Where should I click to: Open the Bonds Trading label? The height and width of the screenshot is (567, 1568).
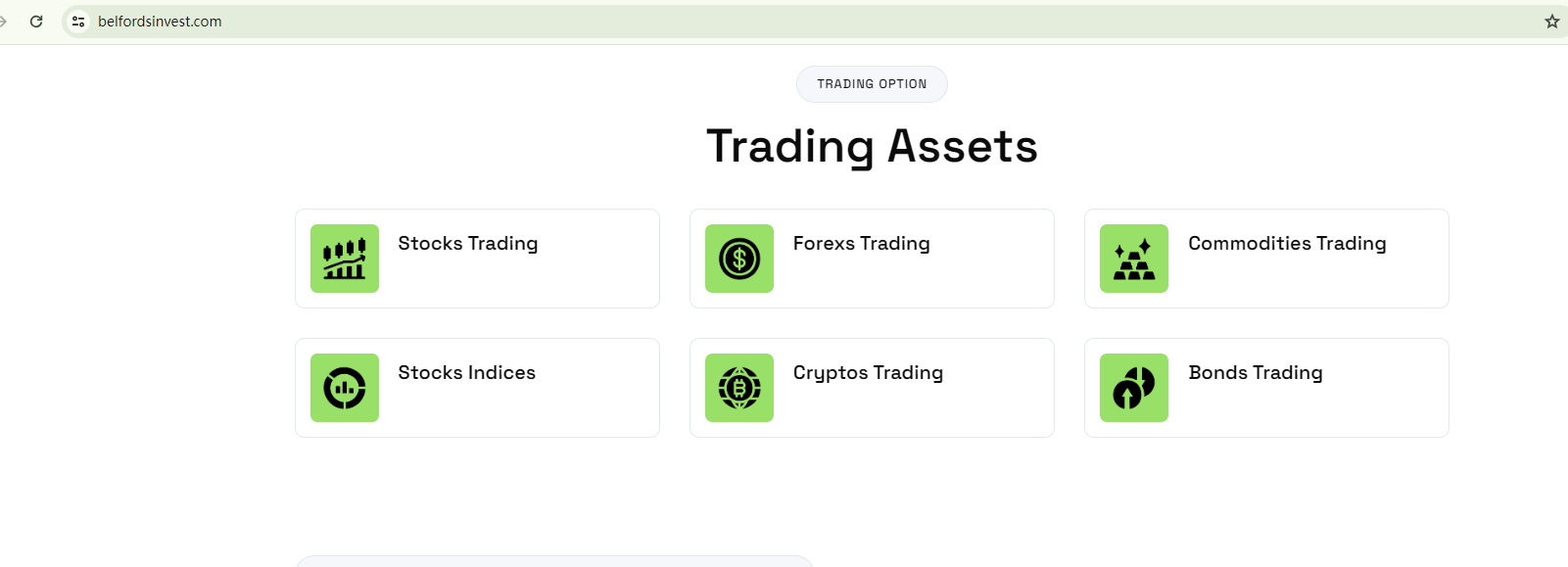[x=1255, y=373]
